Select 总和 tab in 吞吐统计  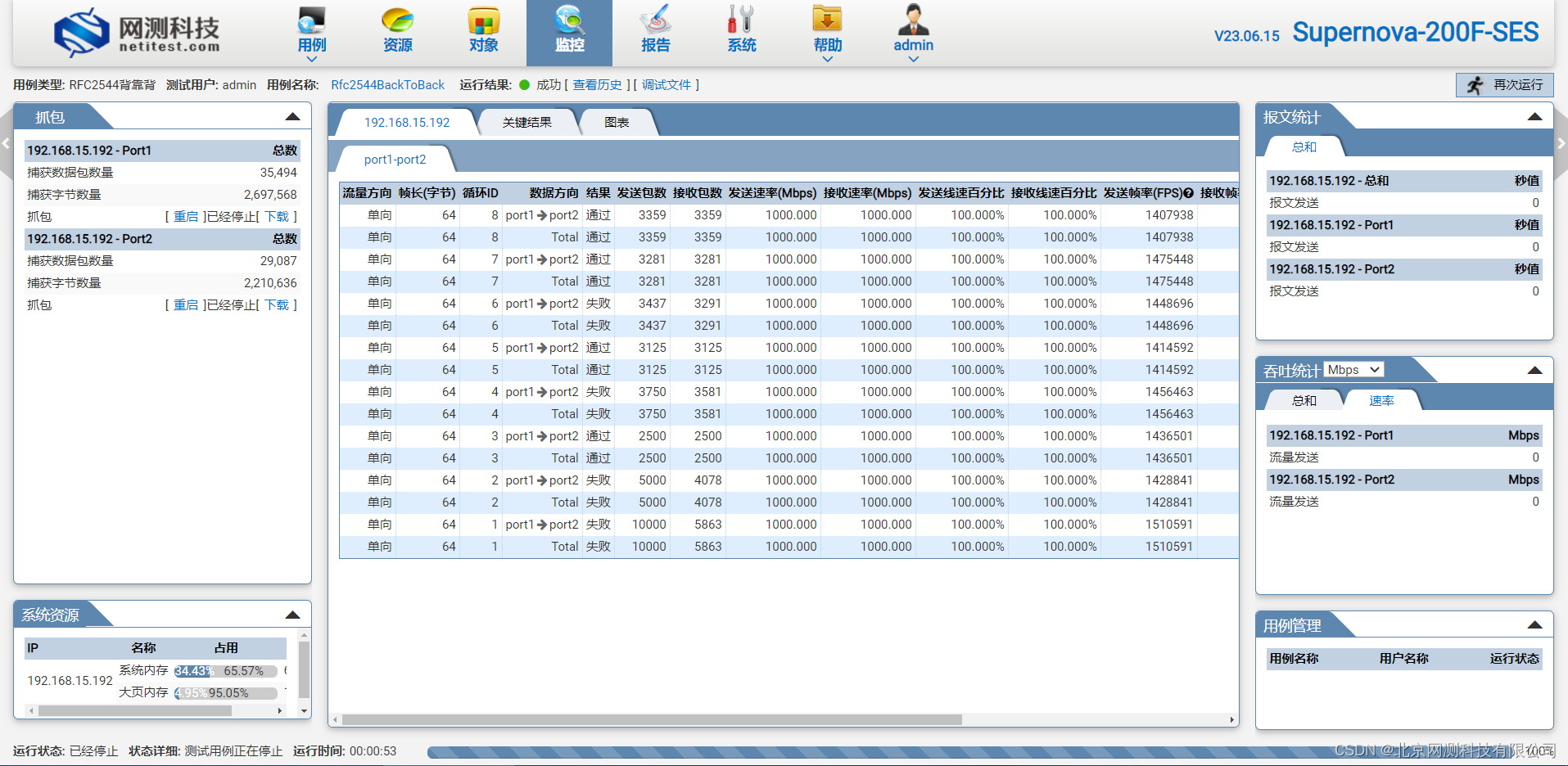[1304, 400]
